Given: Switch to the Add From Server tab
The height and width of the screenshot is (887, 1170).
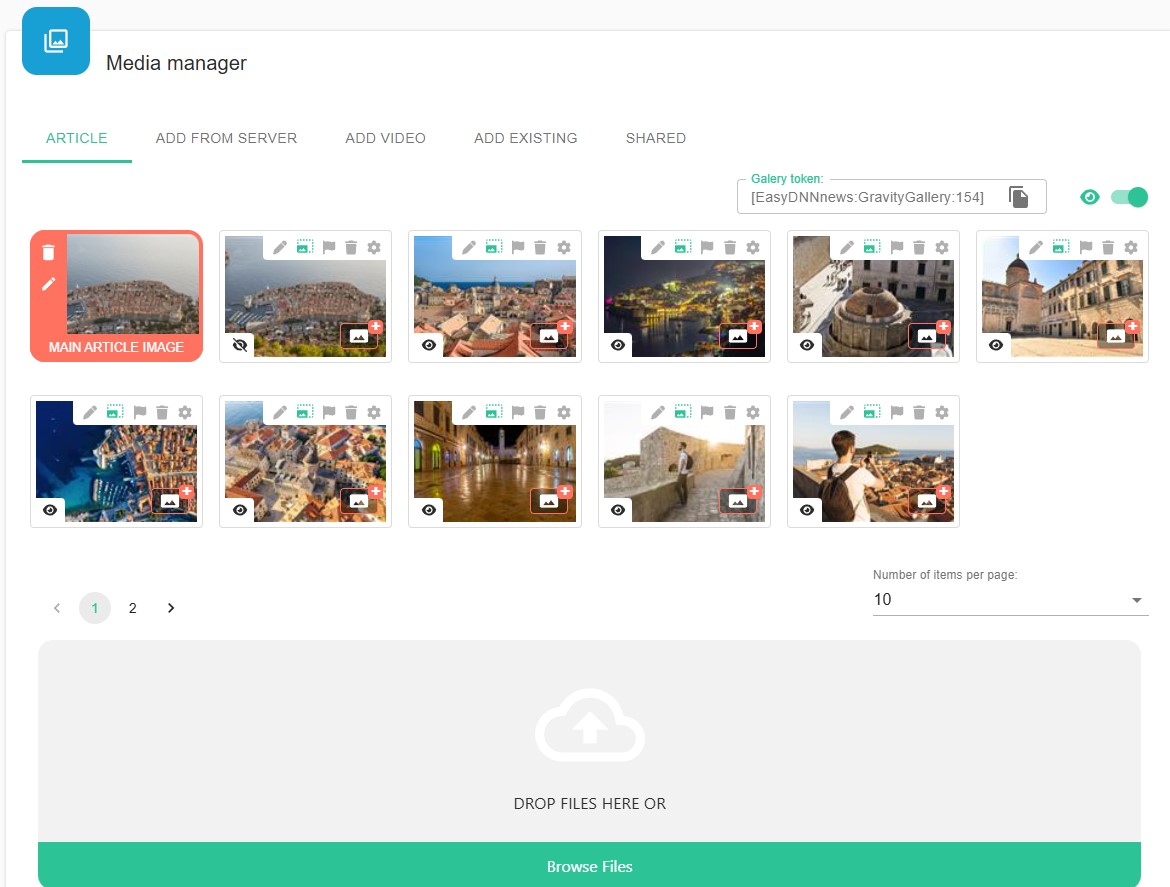Looking at the screenshot, I should pyautogui.click(x=226, y=138).
